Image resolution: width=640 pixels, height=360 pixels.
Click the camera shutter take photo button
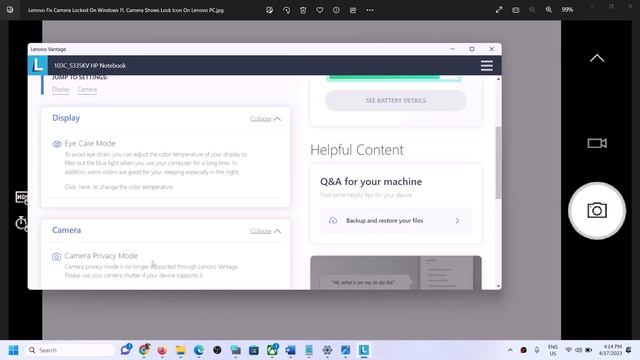point(597,211)
